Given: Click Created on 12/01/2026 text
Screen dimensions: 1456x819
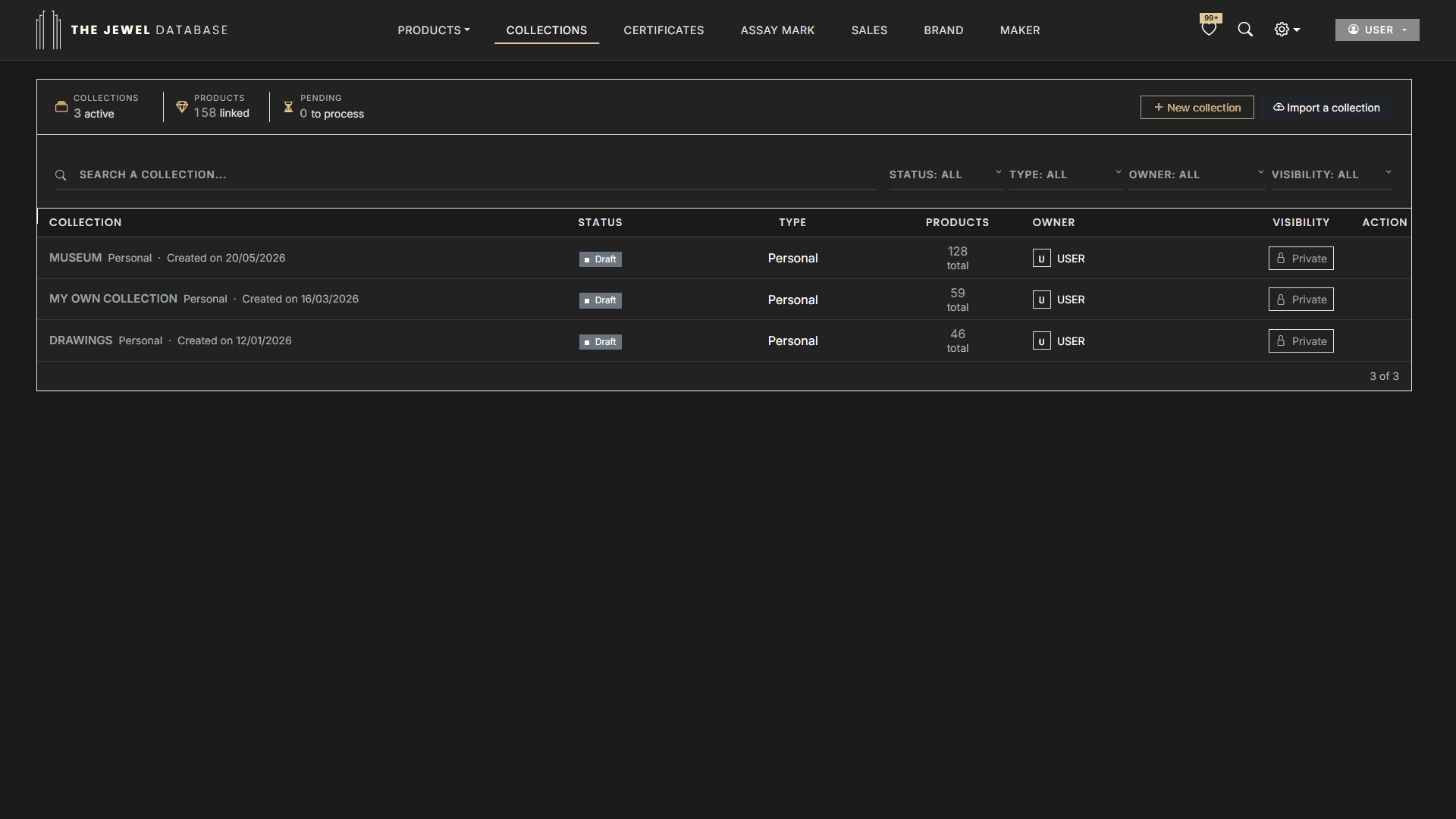Looking at the screenshot, I should click(234, 340).
